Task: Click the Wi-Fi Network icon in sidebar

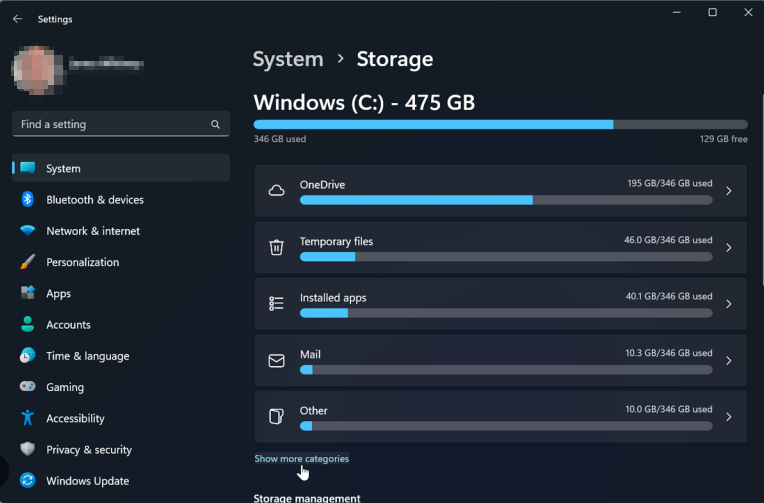Action: tap(28, 231)
